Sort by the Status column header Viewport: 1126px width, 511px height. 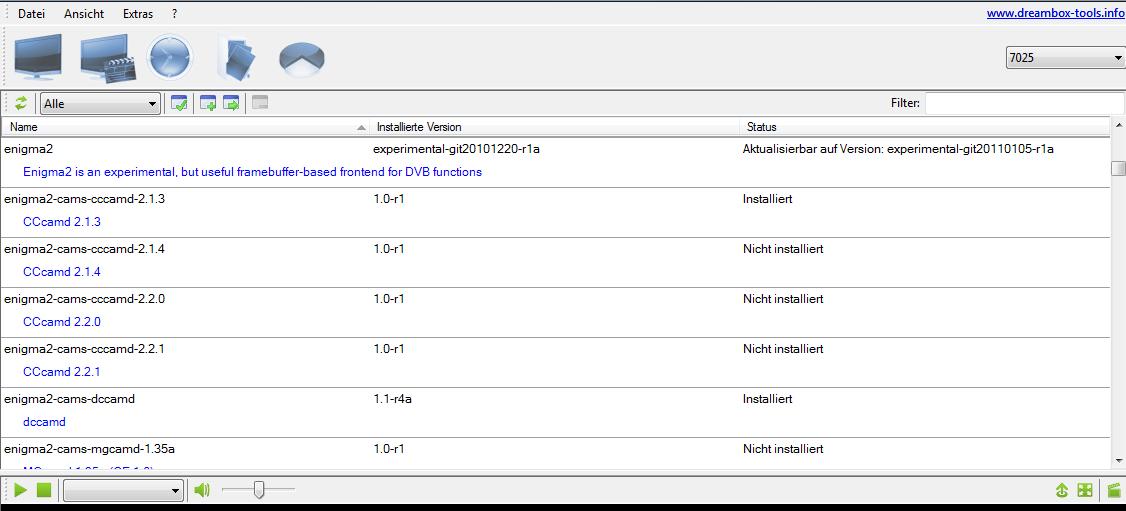pos(925,127)
